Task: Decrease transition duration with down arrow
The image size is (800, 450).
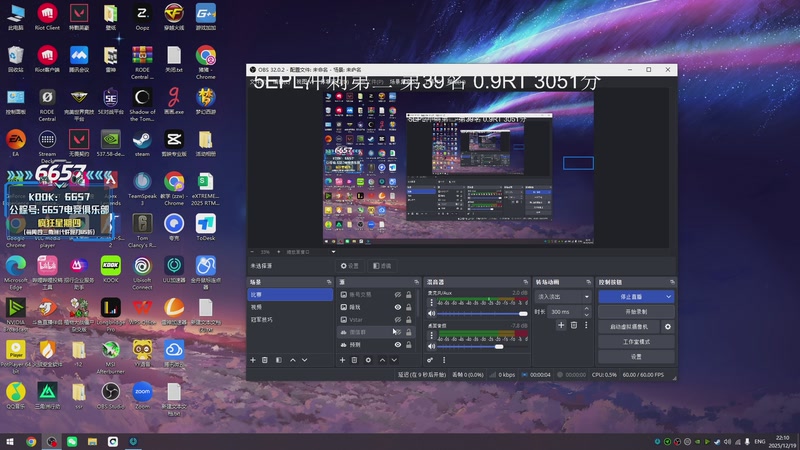Action: click(x=586, y=315)
